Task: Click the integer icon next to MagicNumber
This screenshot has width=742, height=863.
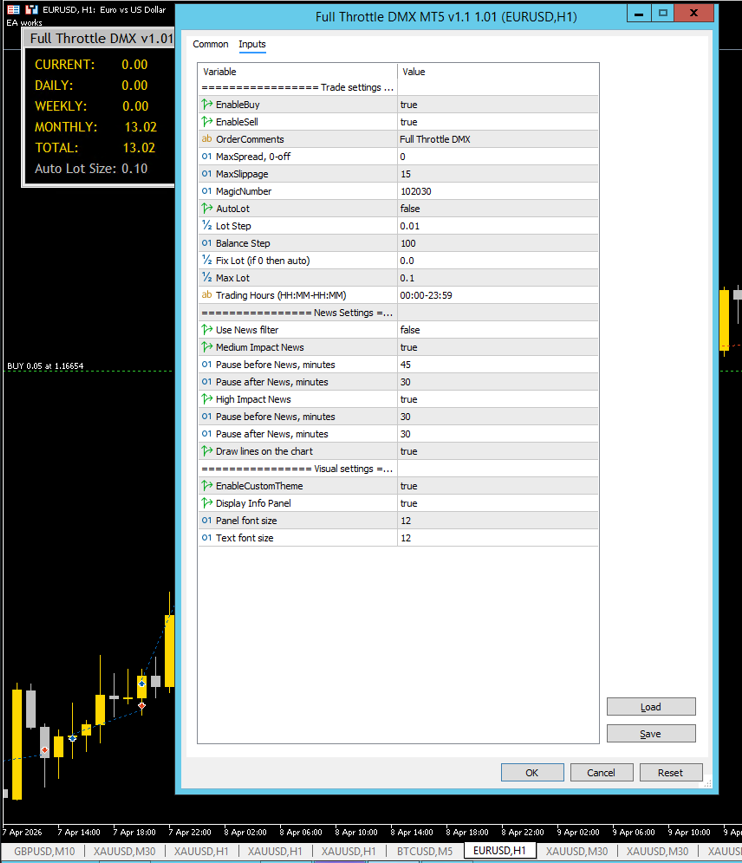Action: tap(207, 192)
